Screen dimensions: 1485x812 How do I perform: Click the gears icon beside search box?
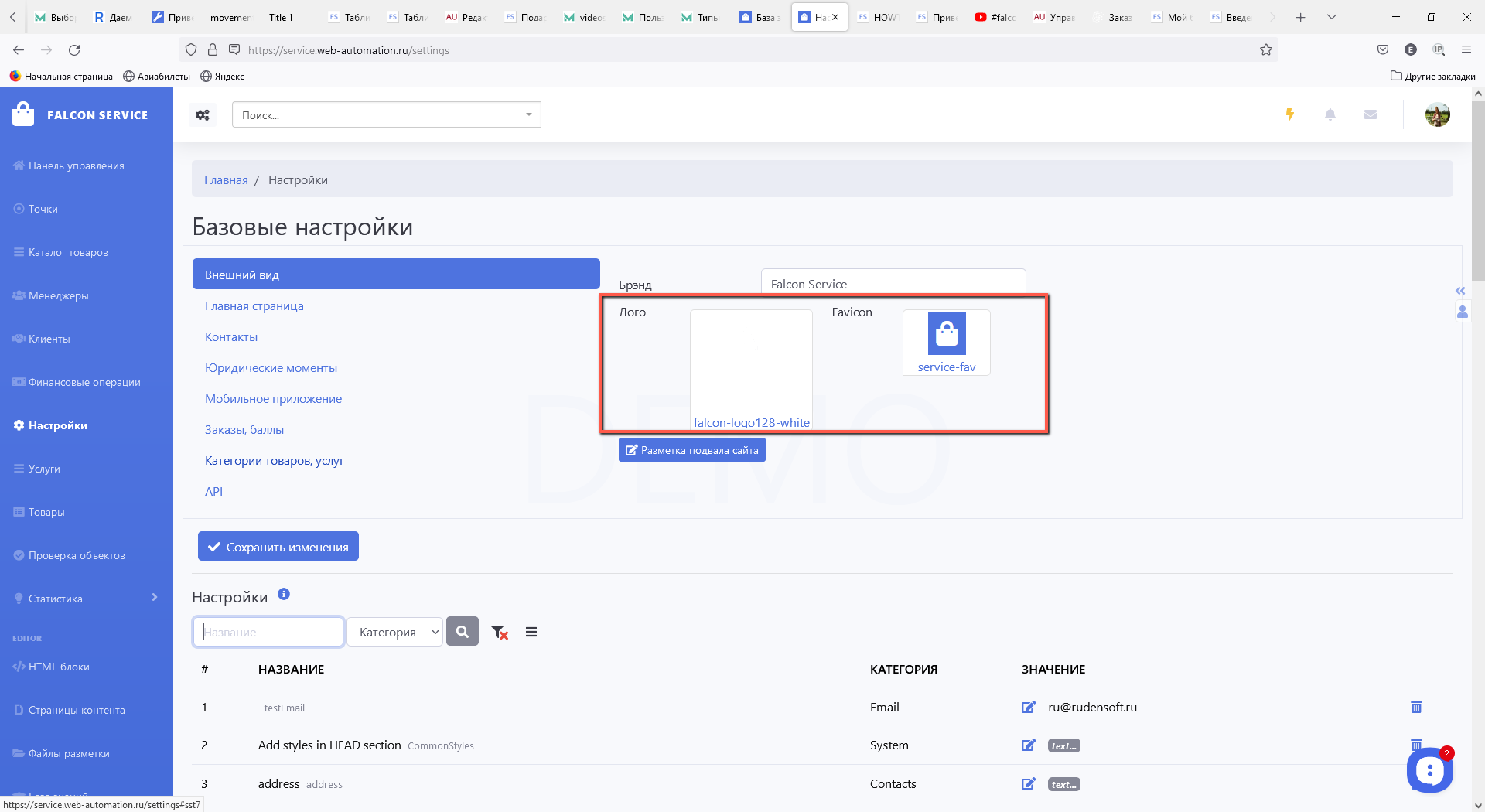[203, 115]
